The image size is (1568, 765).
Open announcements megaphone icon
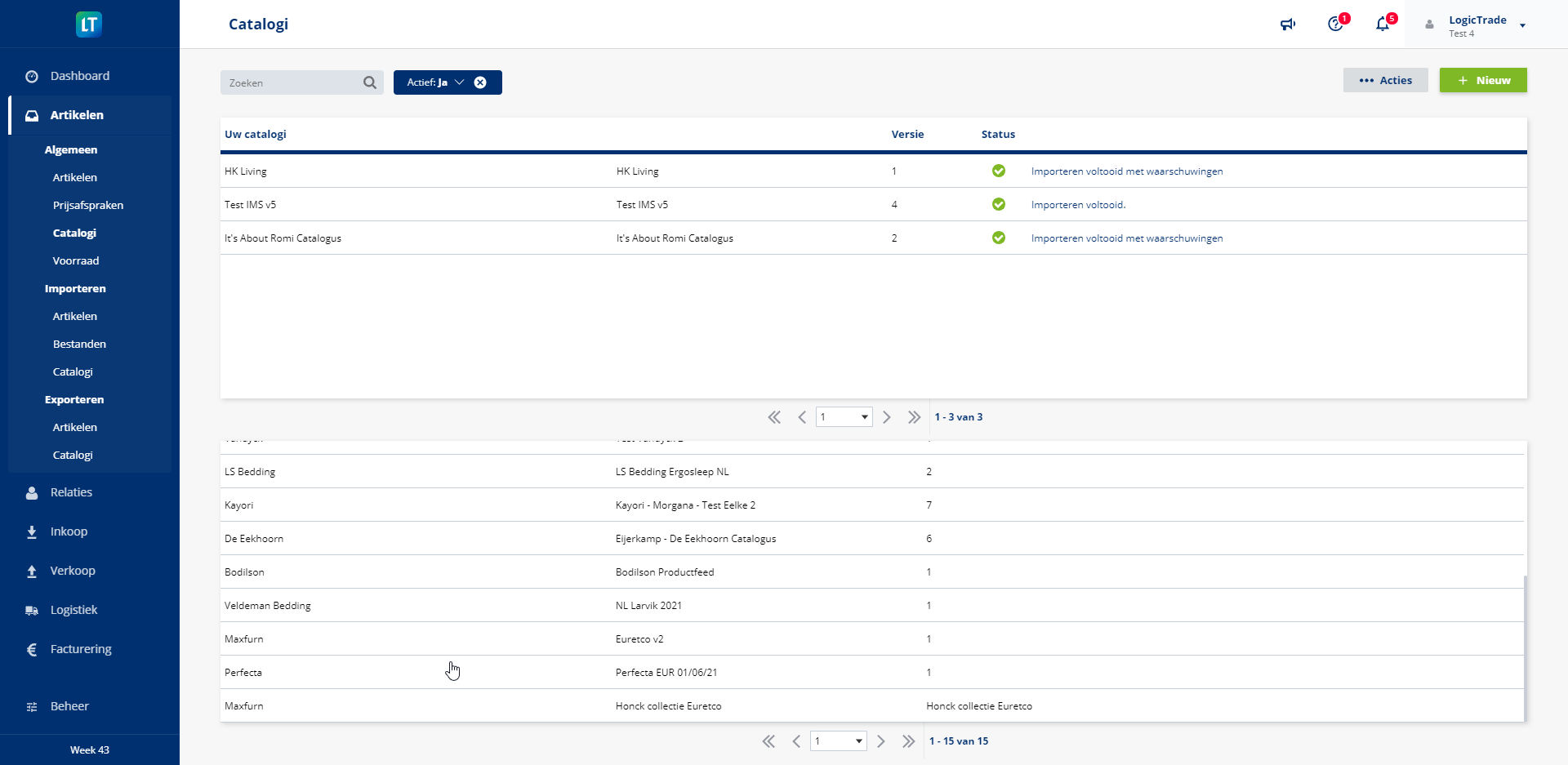(1288, 24)
